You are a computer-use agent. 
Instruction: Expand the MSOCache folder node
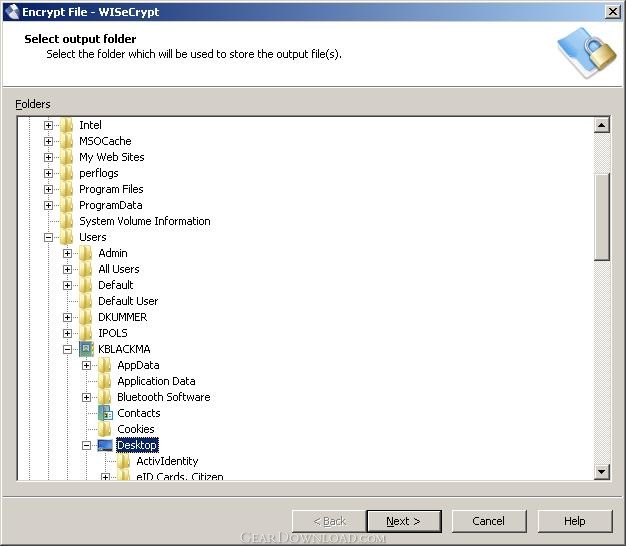48,141
